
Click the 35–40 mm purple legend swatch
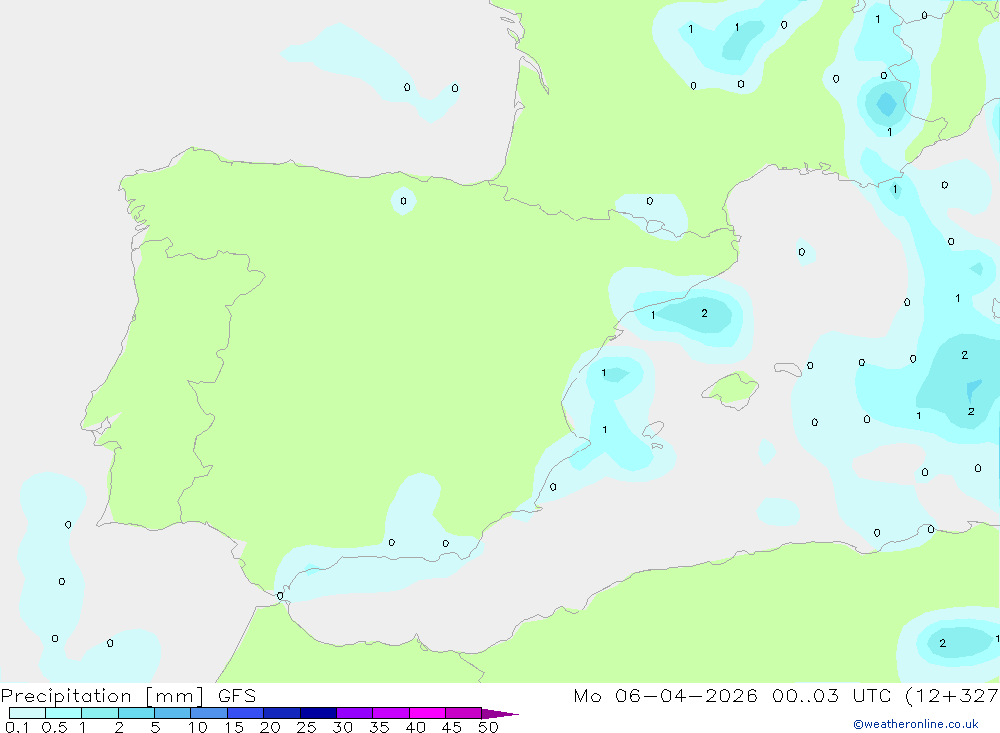tap(391, 713)
